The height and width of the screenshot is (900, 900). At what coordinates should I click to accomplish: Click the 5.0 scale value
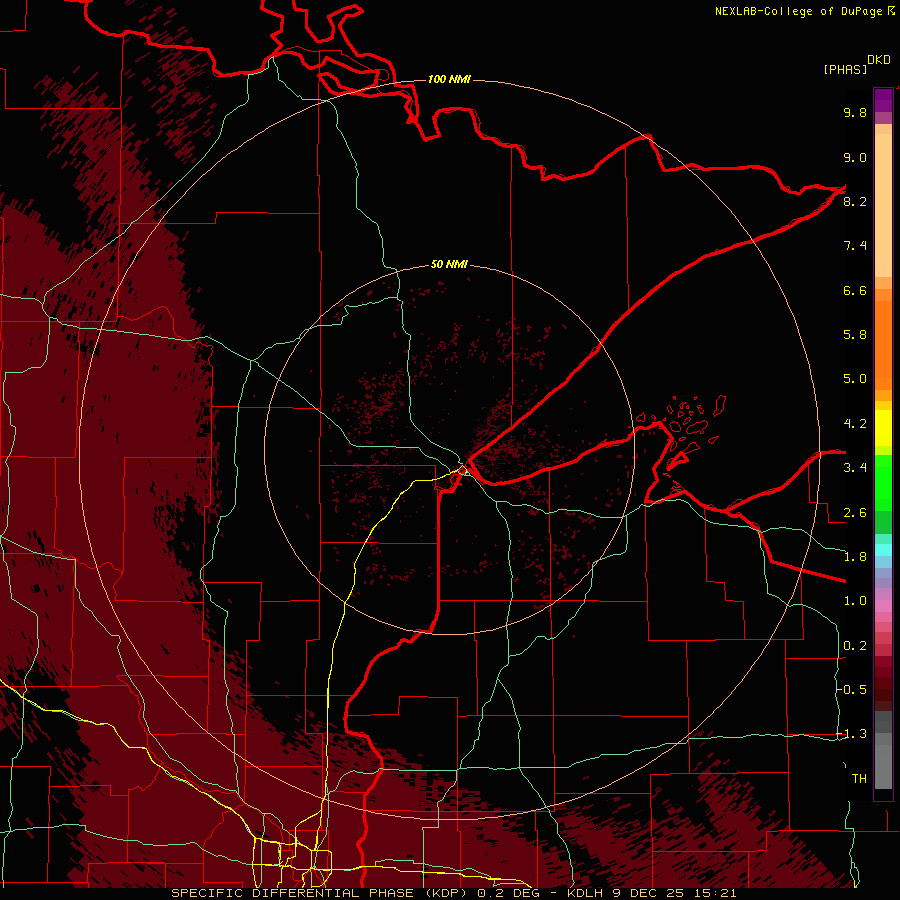855,379
